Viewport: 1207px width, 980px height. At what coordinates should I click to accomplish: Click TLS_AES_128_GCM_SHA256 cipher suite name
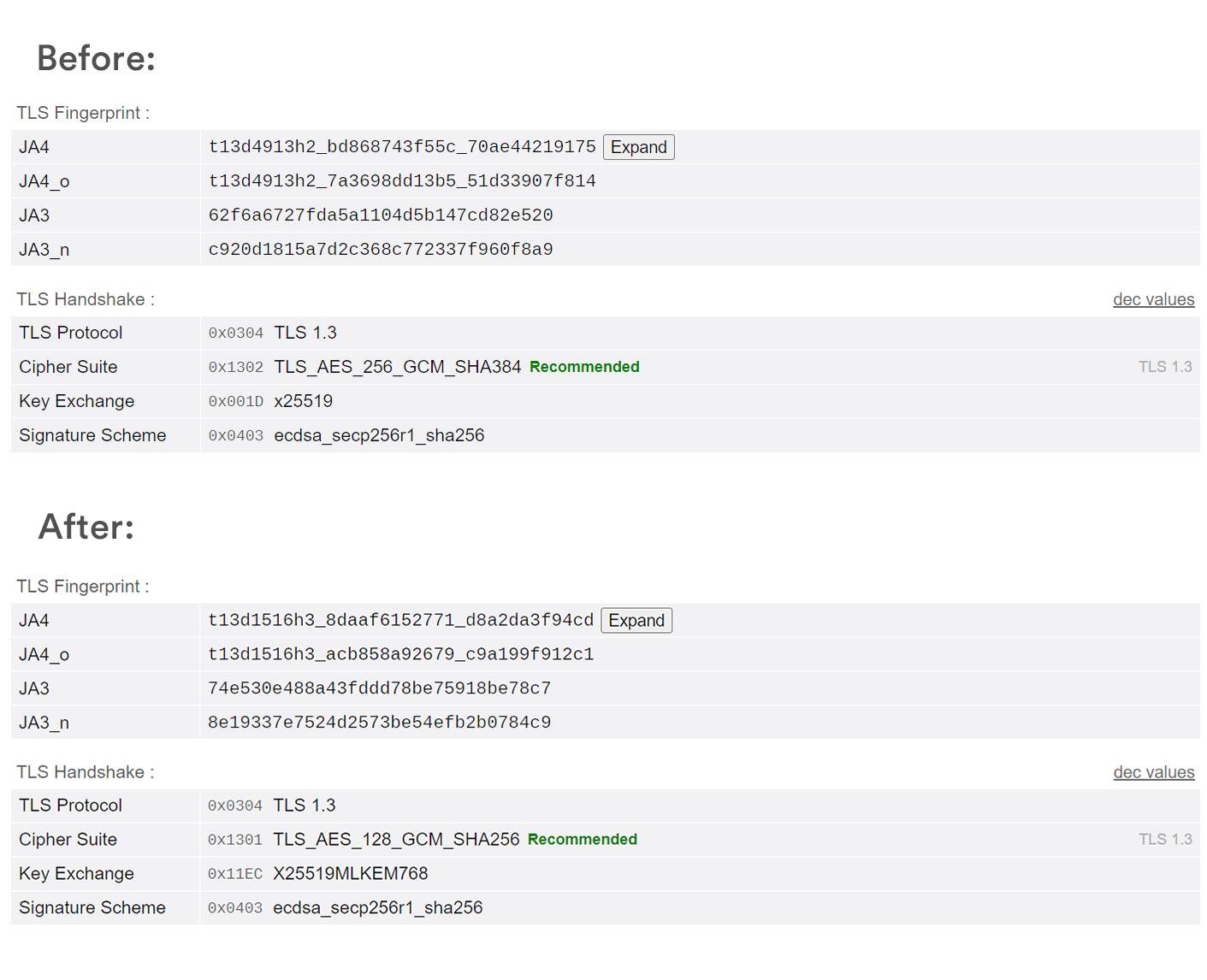(x=396, y=840)
